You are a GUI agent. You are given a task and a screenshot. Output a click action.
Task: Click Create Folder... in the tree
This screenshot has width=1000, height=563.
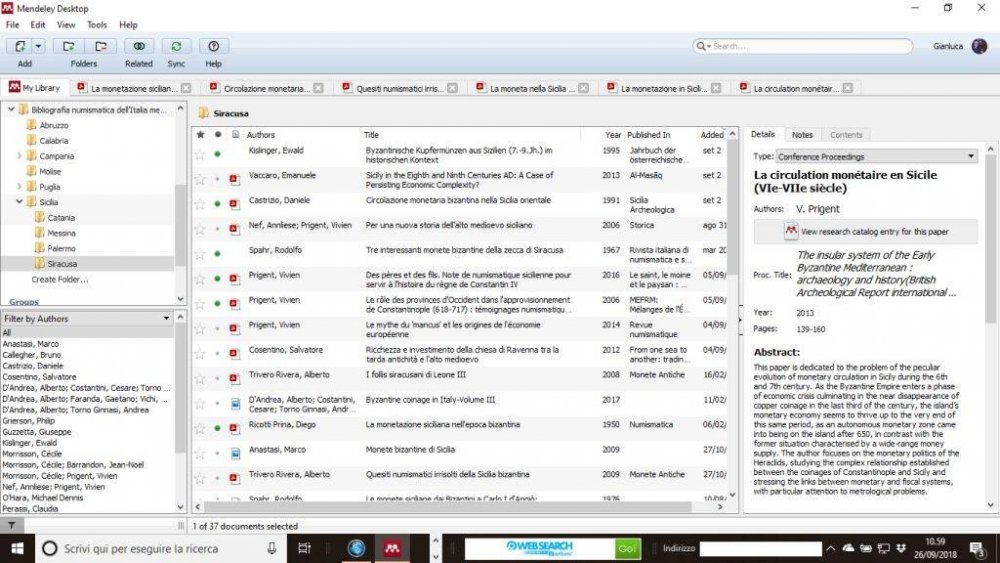[60, 279]
